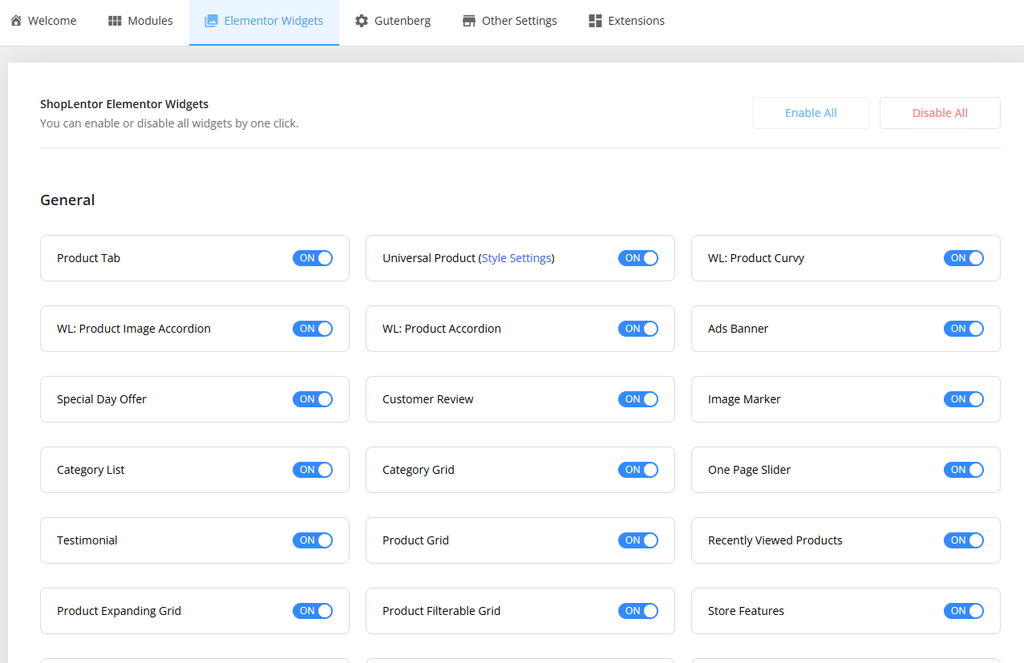Click the Disable All button
The image size is (1024, 663).
940,113
